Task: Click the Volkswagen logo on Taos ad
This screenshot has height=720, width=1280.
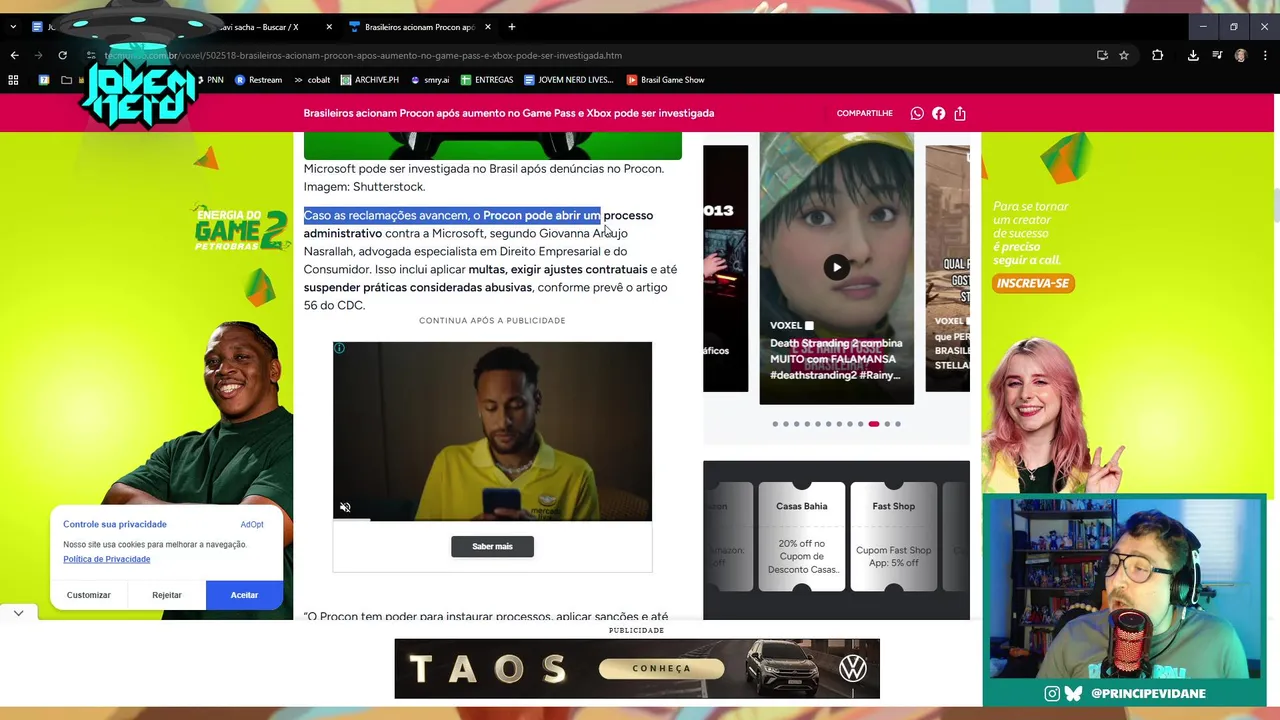Action: (x=853, y=668)
